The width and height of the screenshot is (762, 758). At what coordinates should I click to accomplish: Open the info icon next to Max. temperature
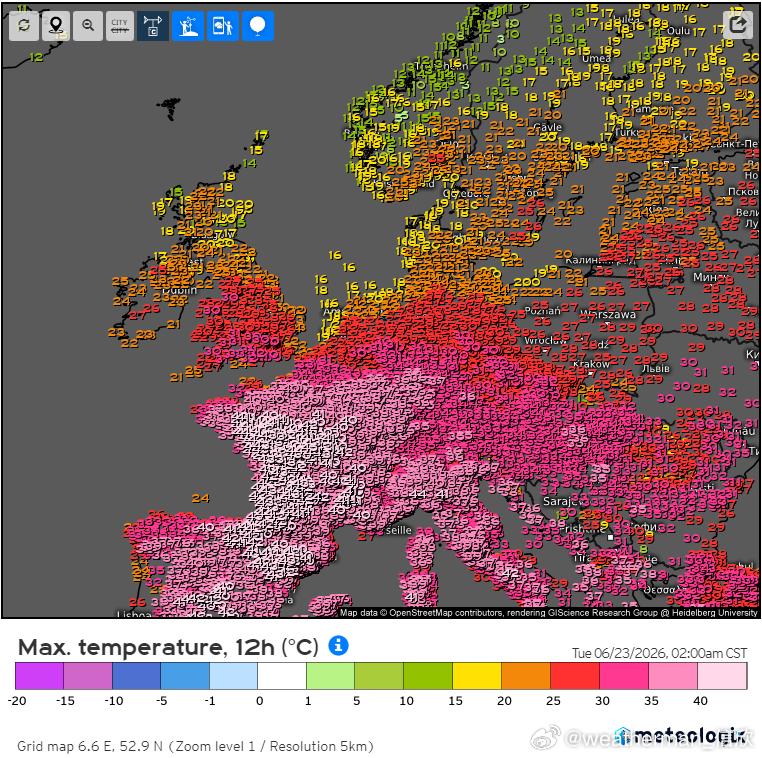pyautogui.click(x=338, y=645)
